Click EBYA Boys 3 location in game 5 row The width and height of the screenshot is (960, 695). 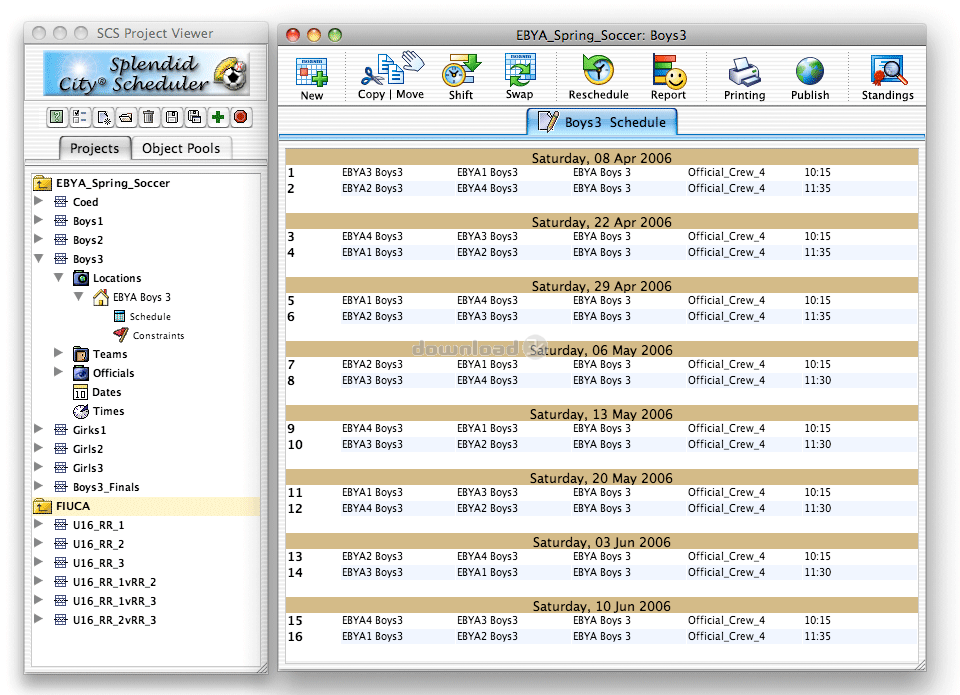[602, 301]
